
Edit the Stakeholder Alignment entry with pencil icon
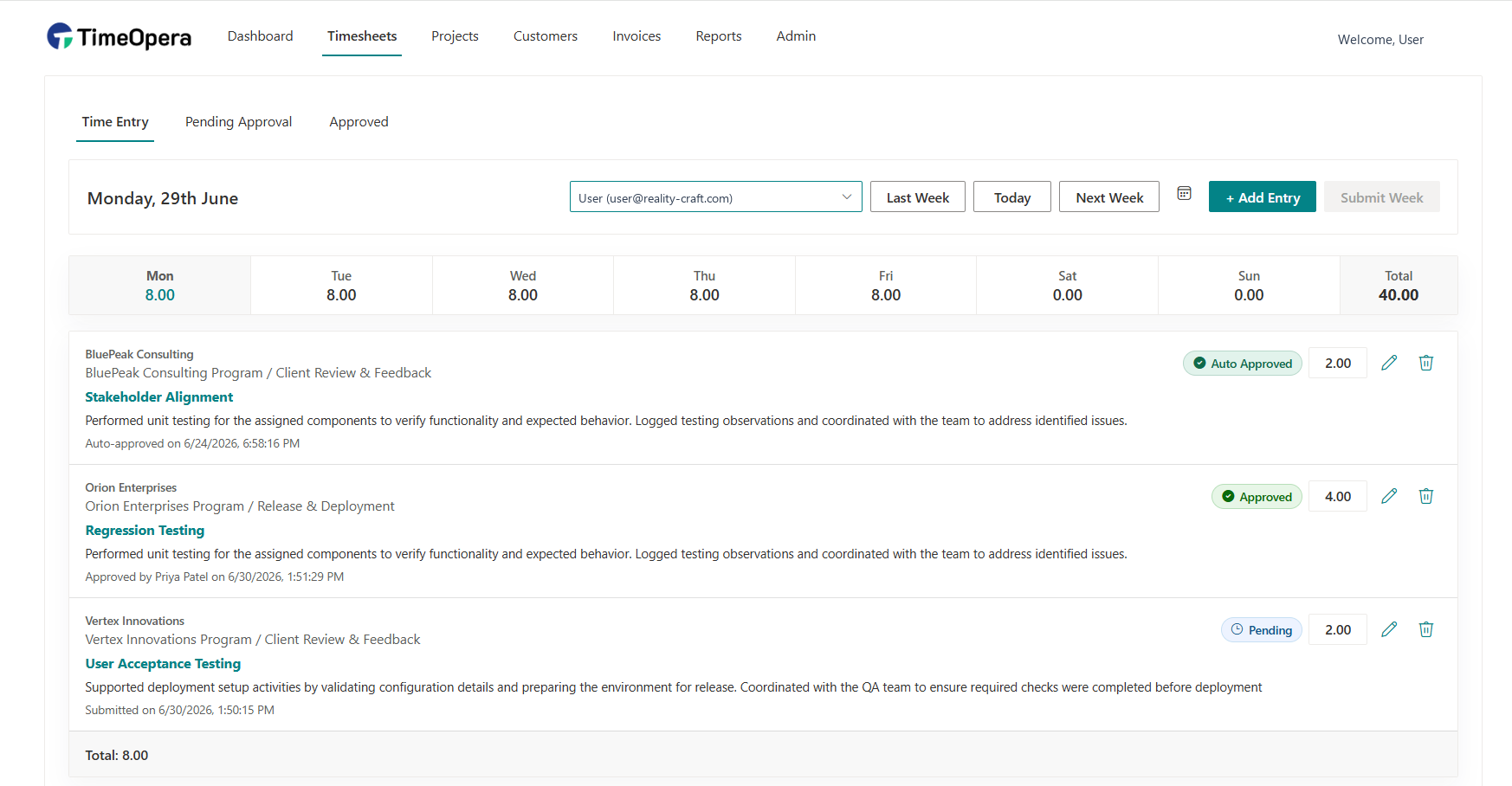tap(1389, 363)
